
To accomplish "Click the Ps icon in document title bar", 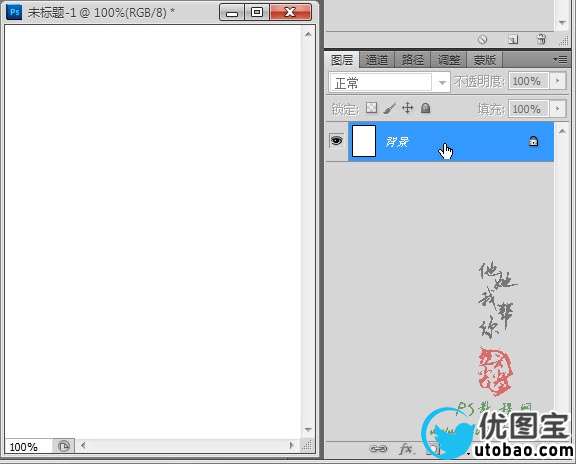I will (x=14, y=12).
